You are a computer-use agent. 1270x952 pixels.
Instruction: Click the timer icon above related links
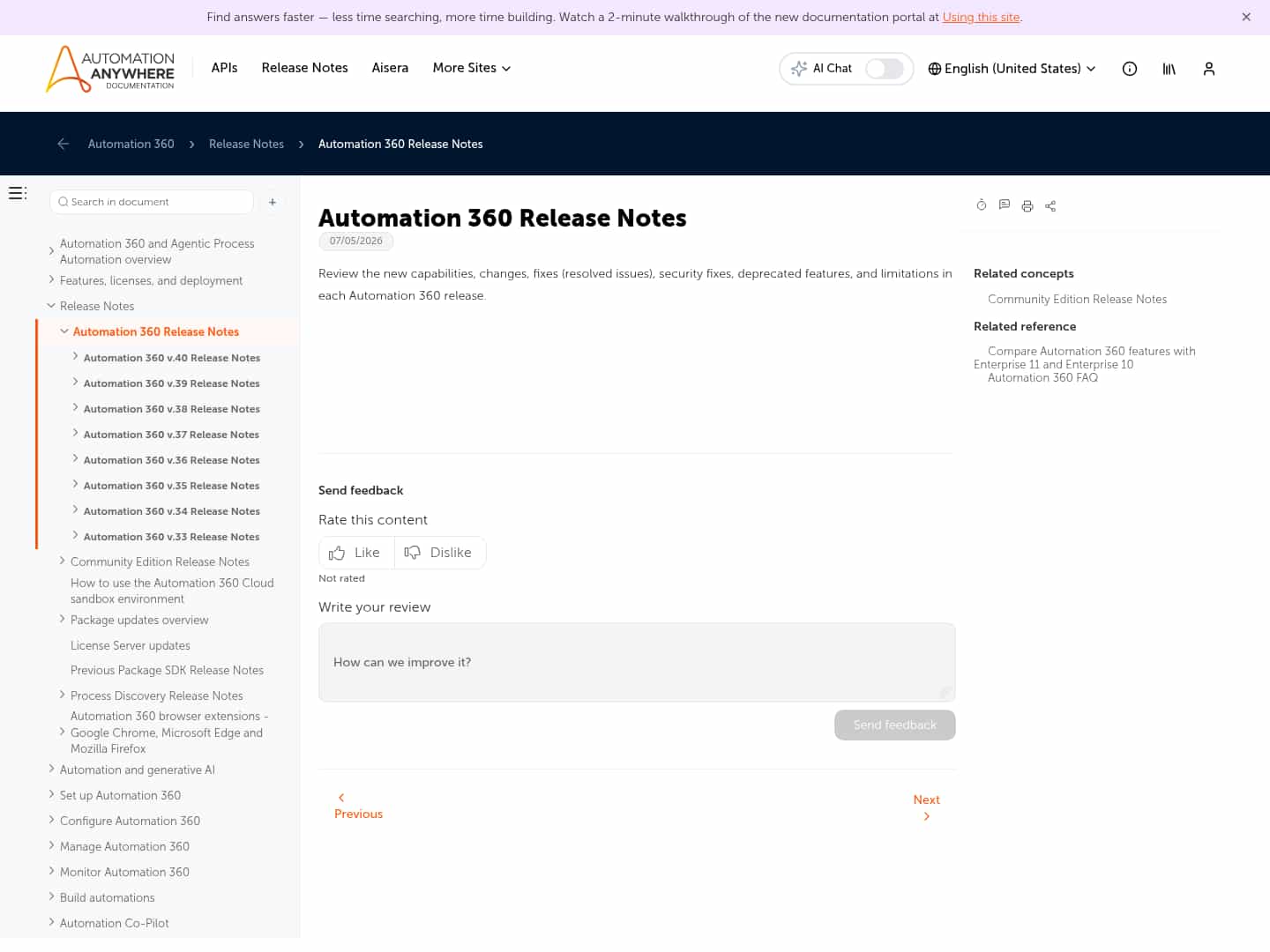click(x=982, y=205)
